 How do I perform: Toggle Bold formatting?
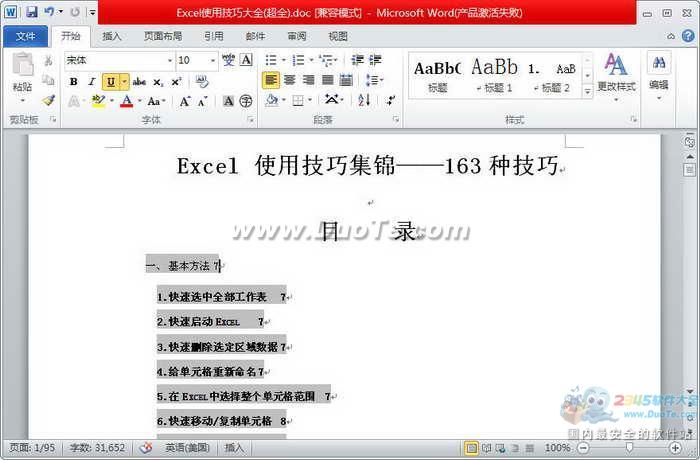click(x=74, y=81)
